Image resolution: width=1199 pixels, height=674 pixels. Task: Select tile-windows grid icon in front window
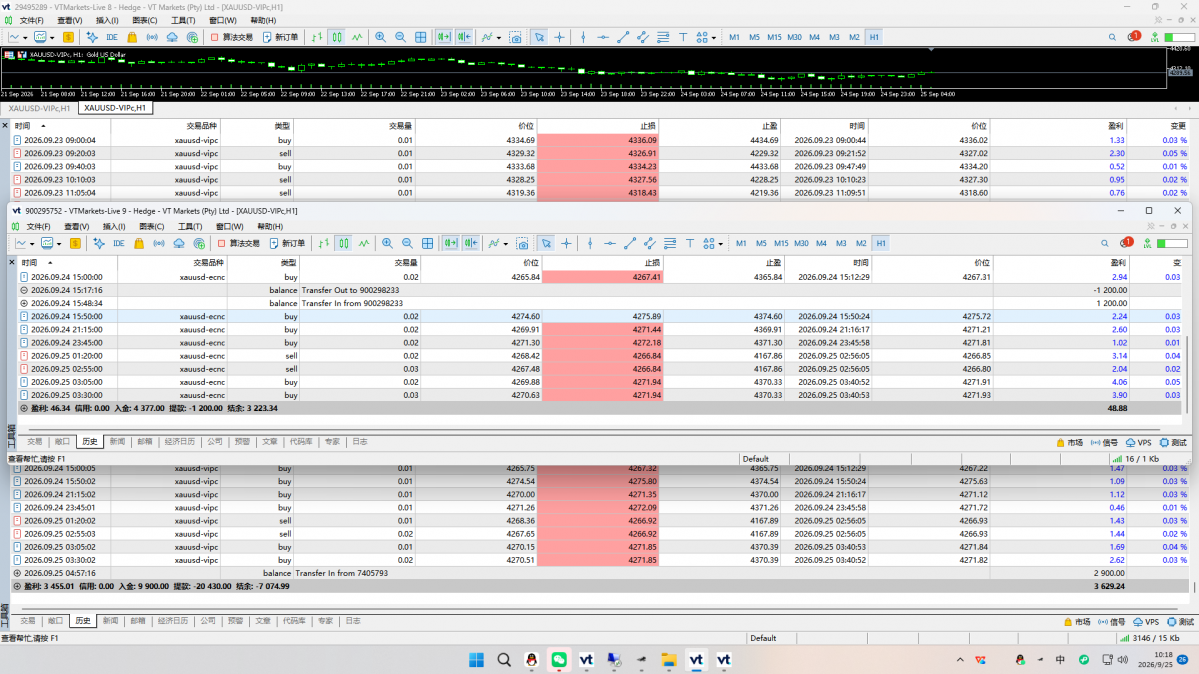point(427,243)
